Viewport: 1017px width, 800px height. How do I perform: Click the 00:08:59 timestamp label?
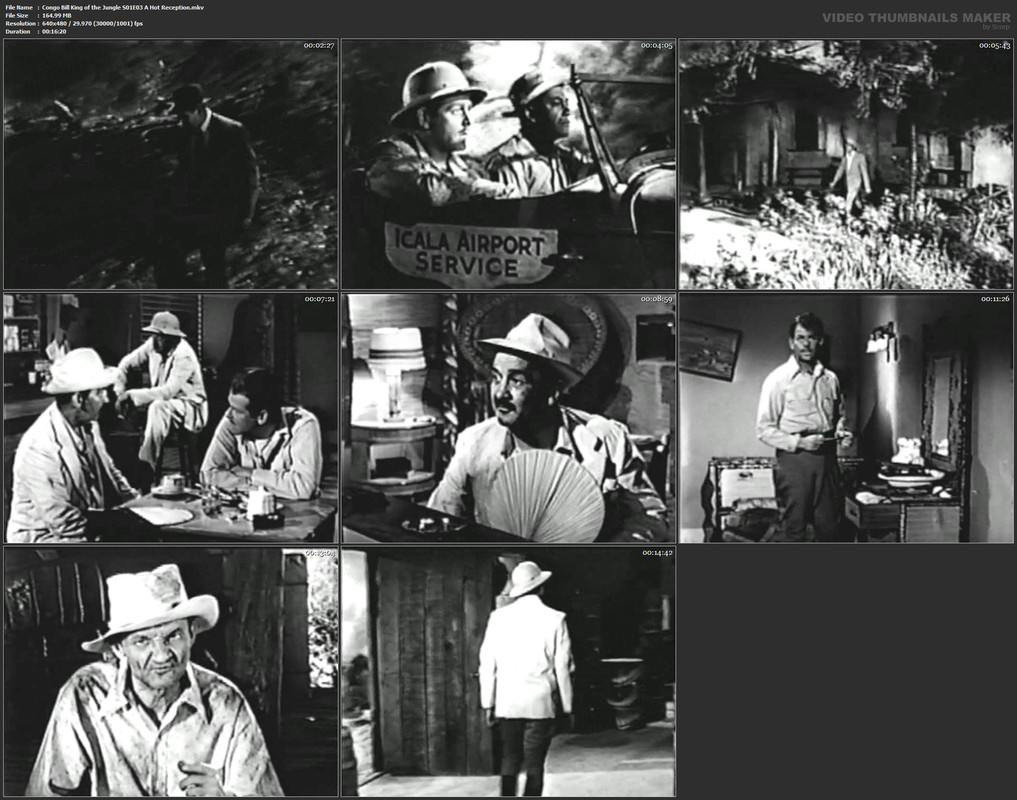[656, 299]
